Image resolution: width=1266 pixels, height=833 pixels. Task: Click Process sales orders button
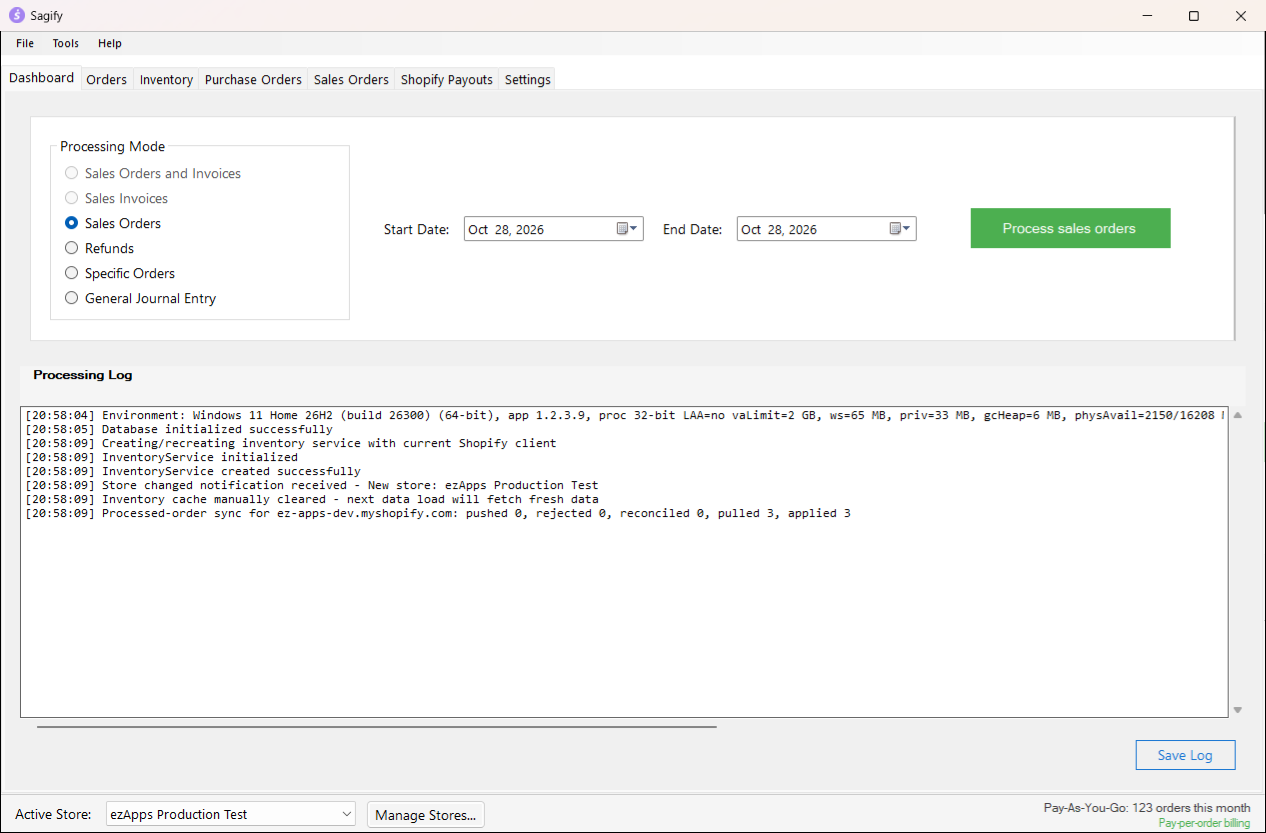[x=1070, y=228]
